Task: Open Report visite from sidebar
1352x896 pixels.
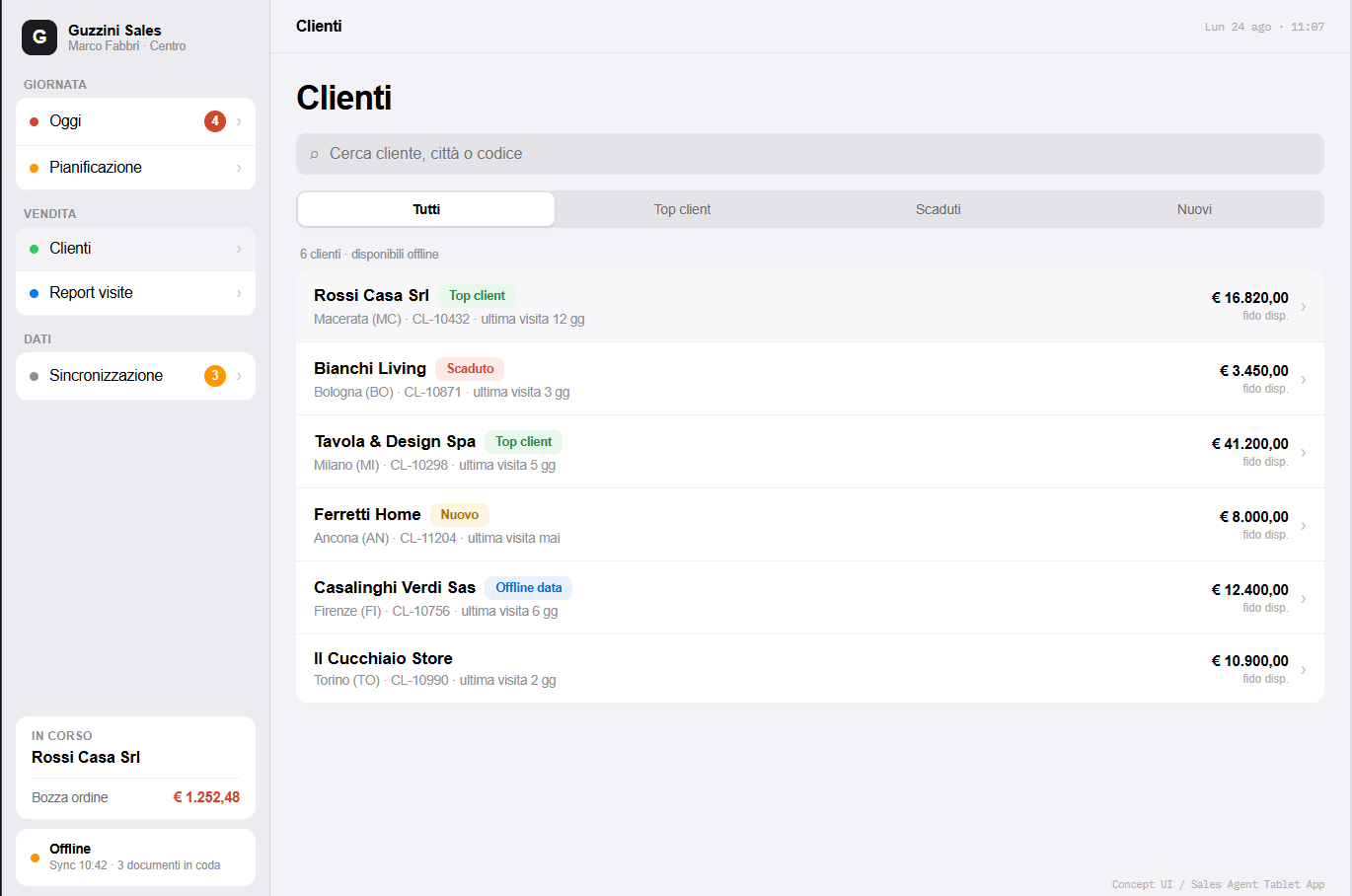Action: pyautogui.click(x=136, y=293)
